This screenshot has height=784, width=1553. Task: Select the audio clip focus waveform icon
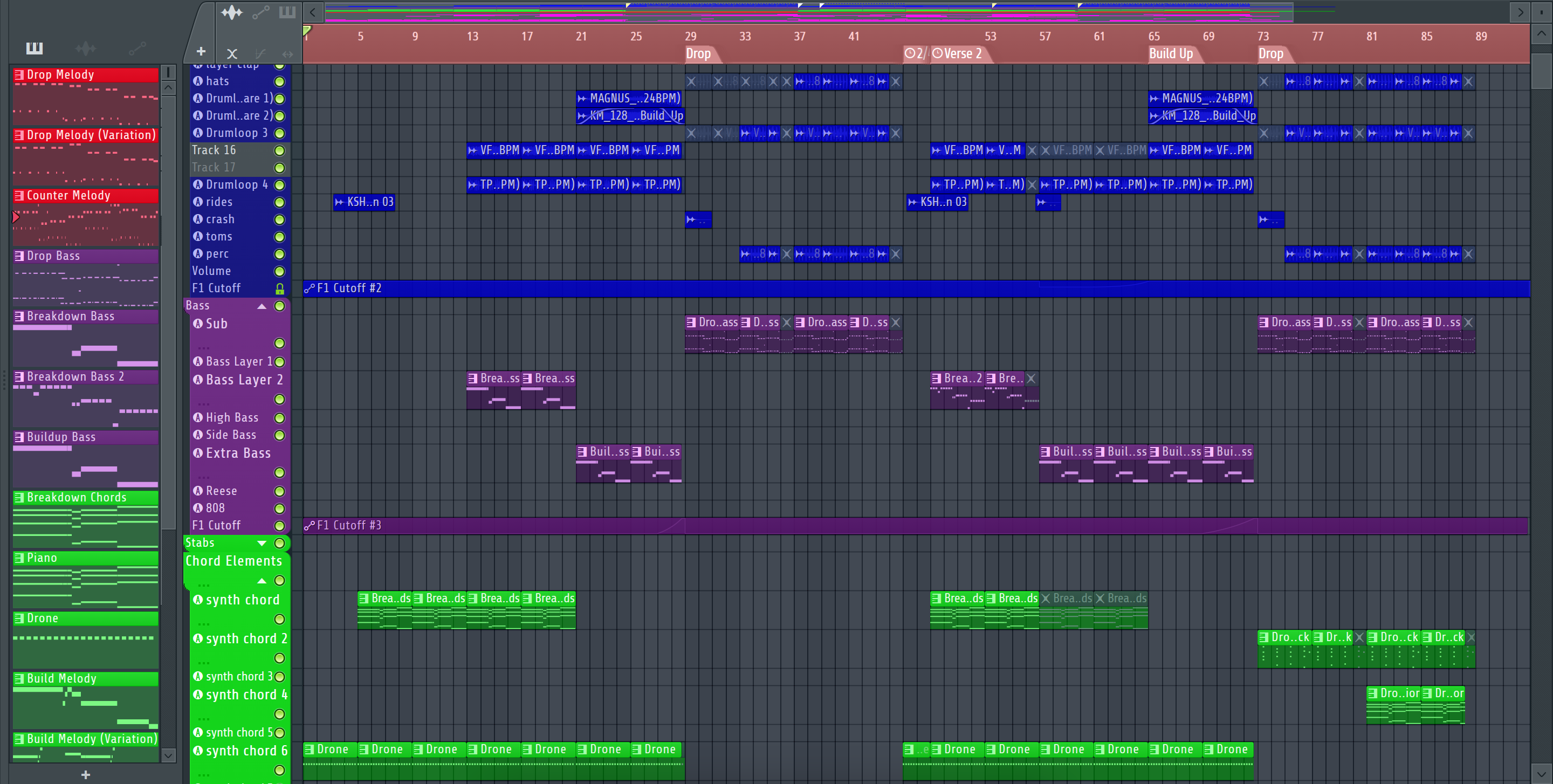tap(231, 12)
